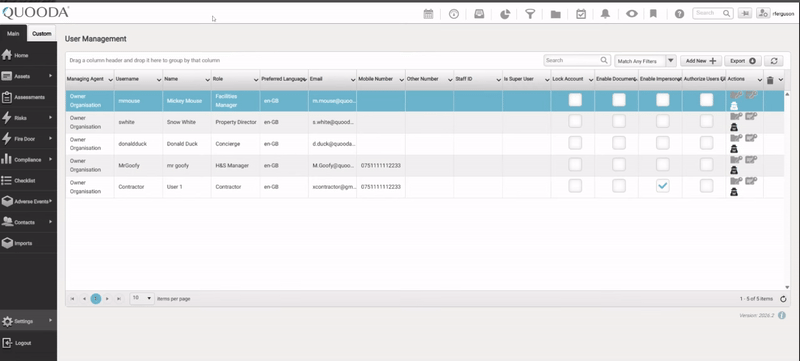800x361 pixels.
Task: Impersonate user icon in MrGoofy row
Action: [734, 170]
